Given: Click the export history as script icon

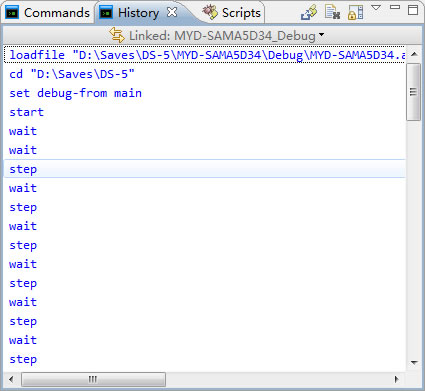Looking at the screenshot, I should coord(309,12).
